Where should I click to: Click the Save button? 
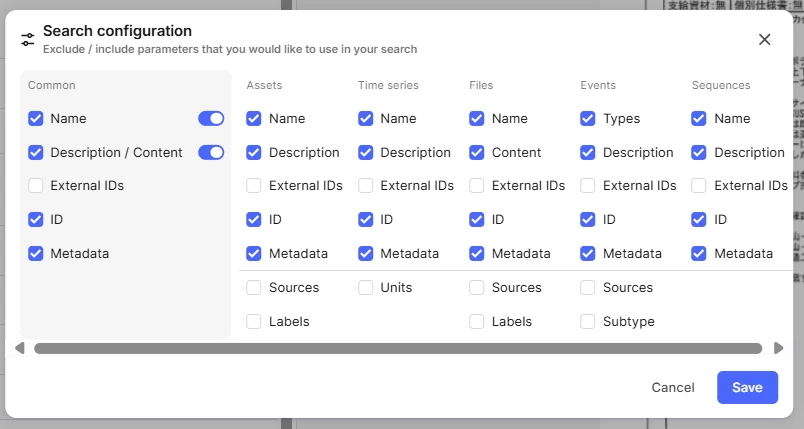point(747,388)
